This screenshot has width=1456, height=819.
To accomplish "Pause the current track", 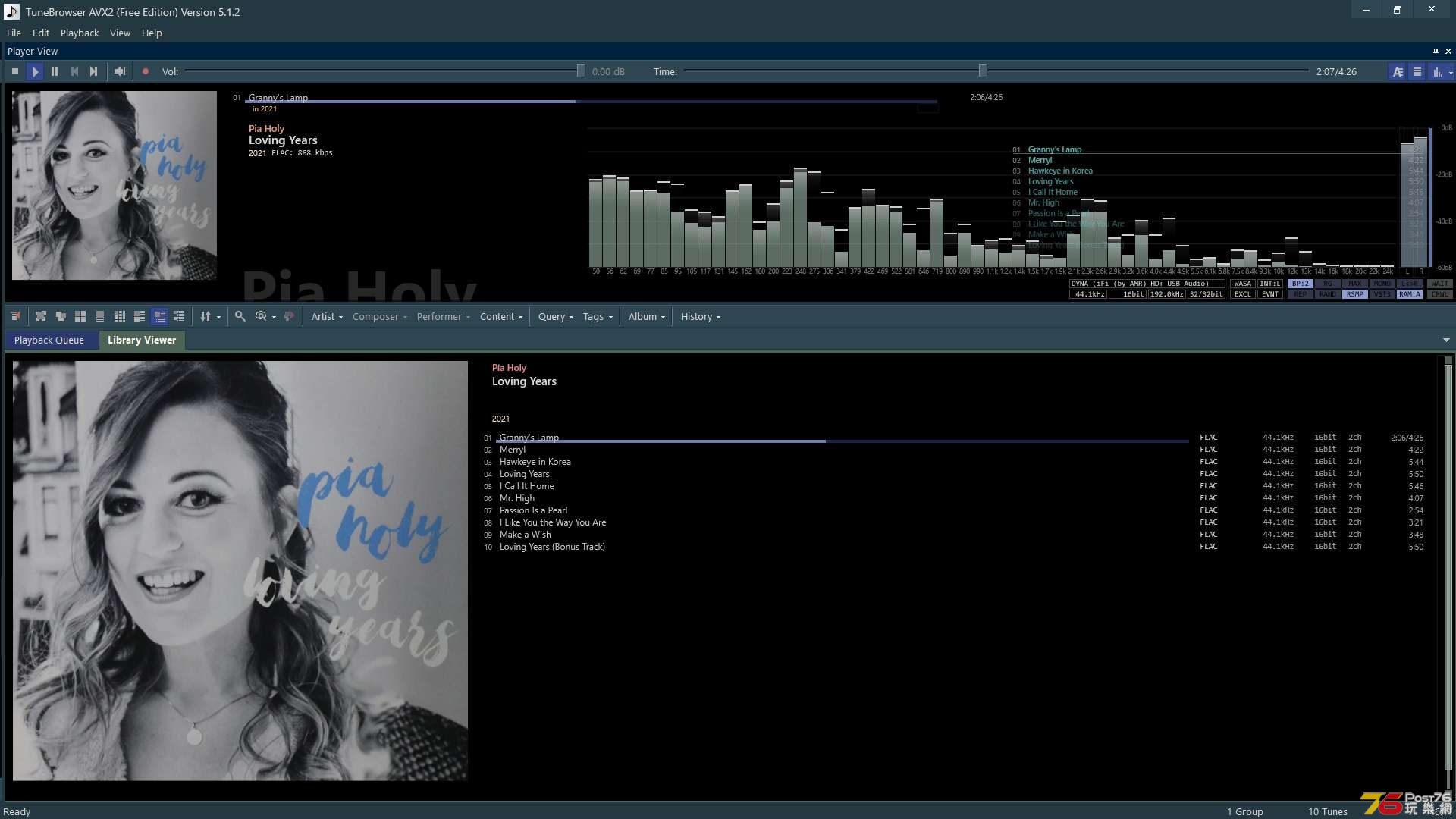I will pyautogui.click(x=55, y=71).
